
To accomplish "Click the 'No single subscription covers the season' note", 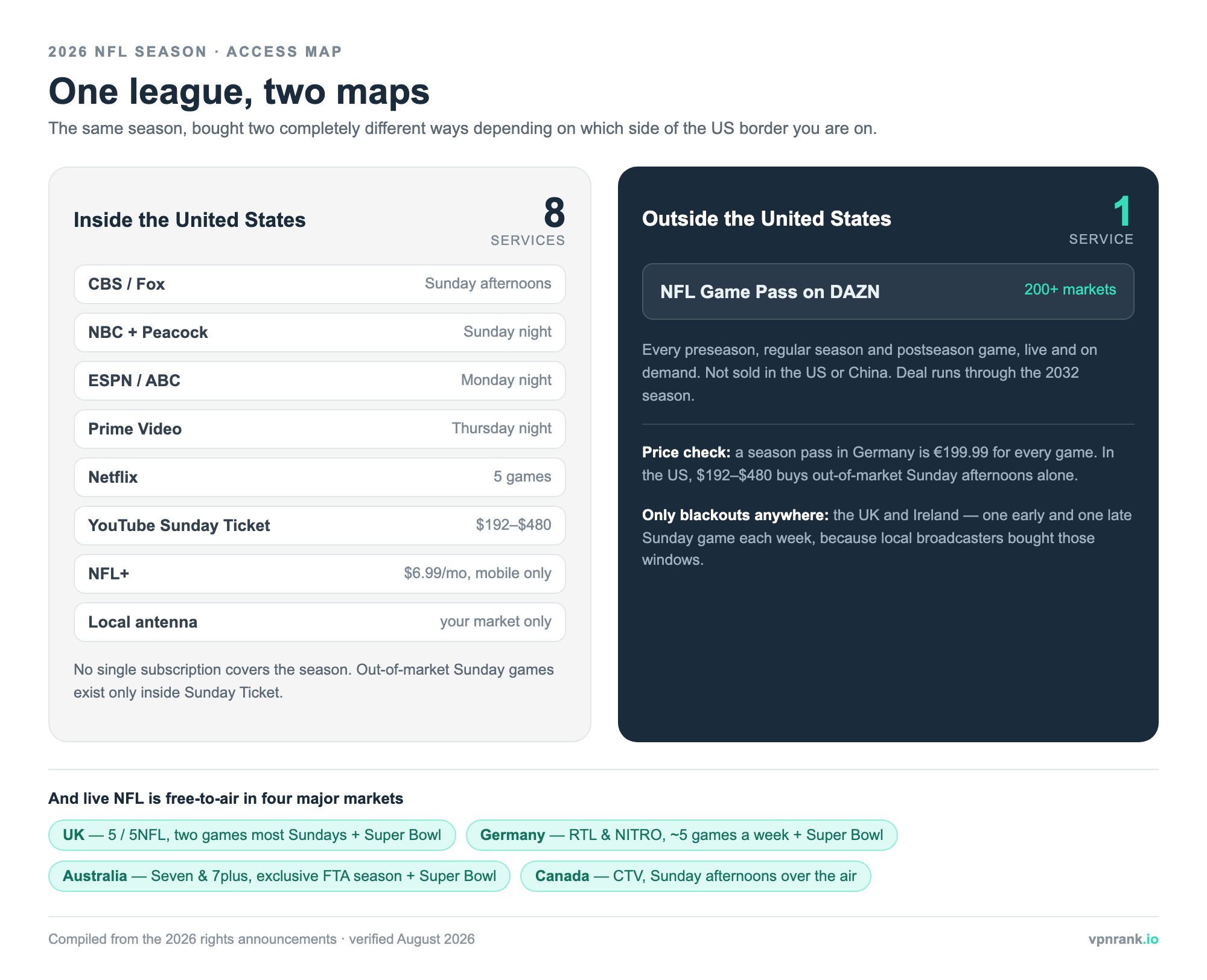I will click(x=314, y=681).
